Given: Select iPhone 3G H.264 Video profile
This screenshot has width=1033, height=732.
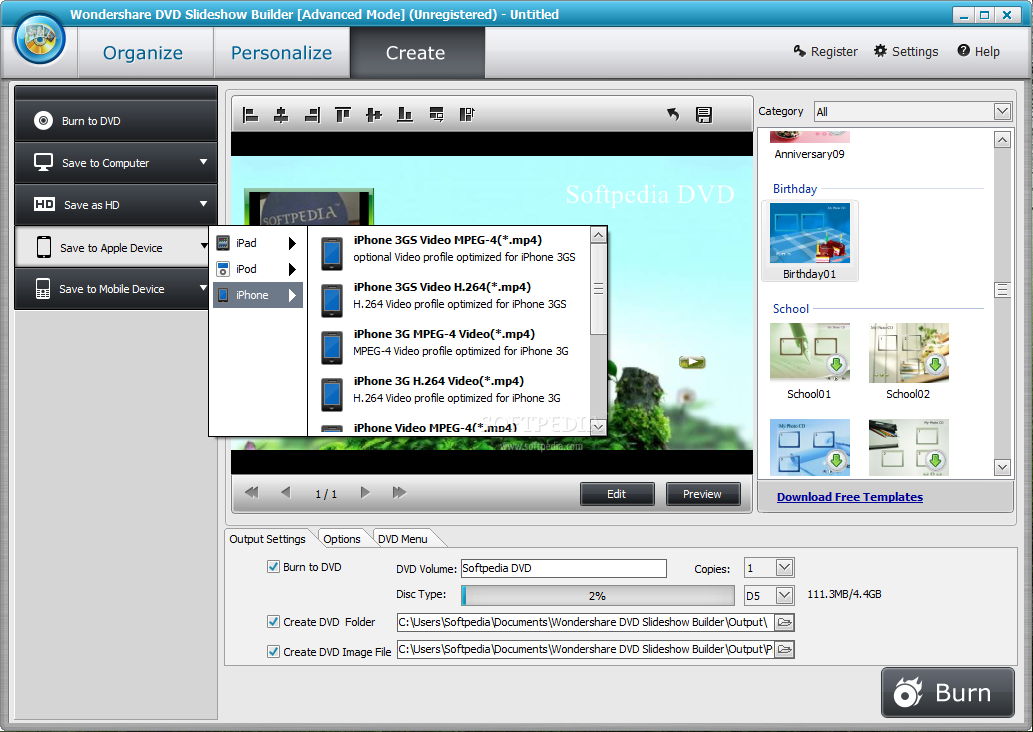Looking at the screenshot, I should (451, 389).
